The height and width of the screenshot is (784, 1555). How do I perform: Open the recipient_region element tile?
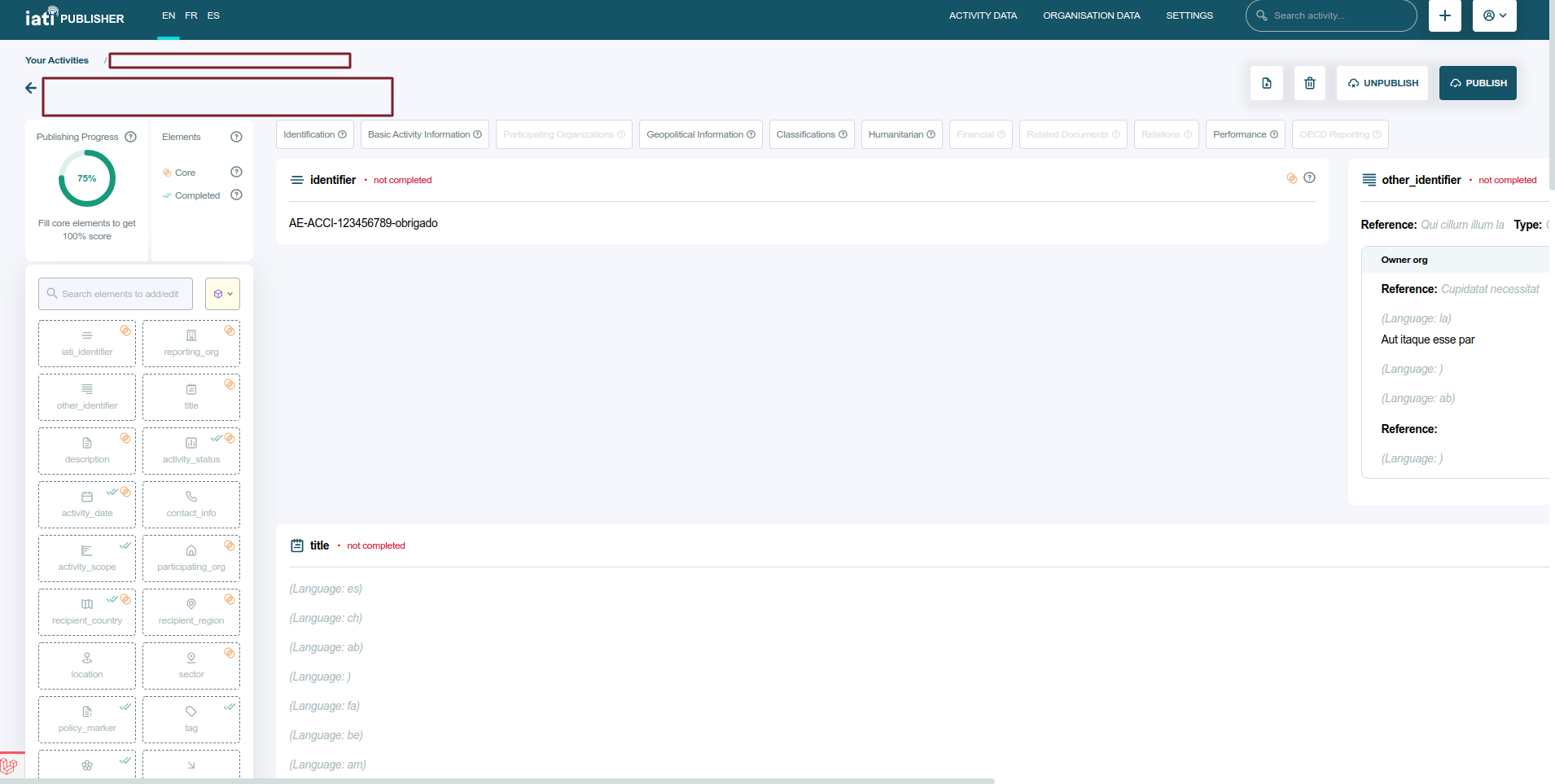point(191,612)
